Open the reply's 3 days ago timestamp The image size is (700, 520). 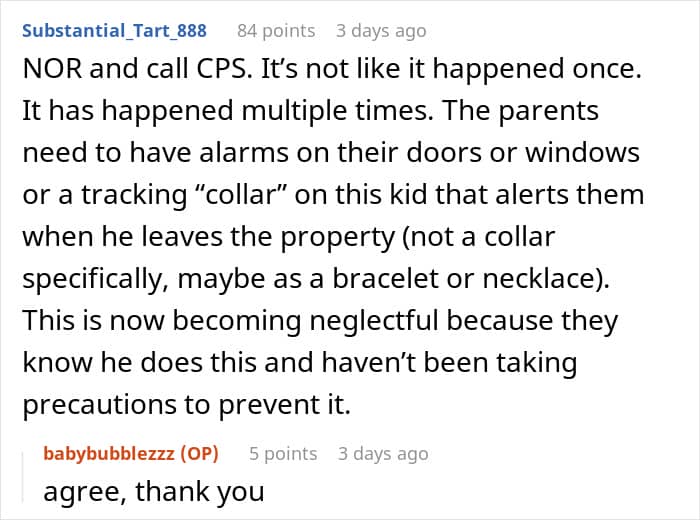click(x=383, y=453)
